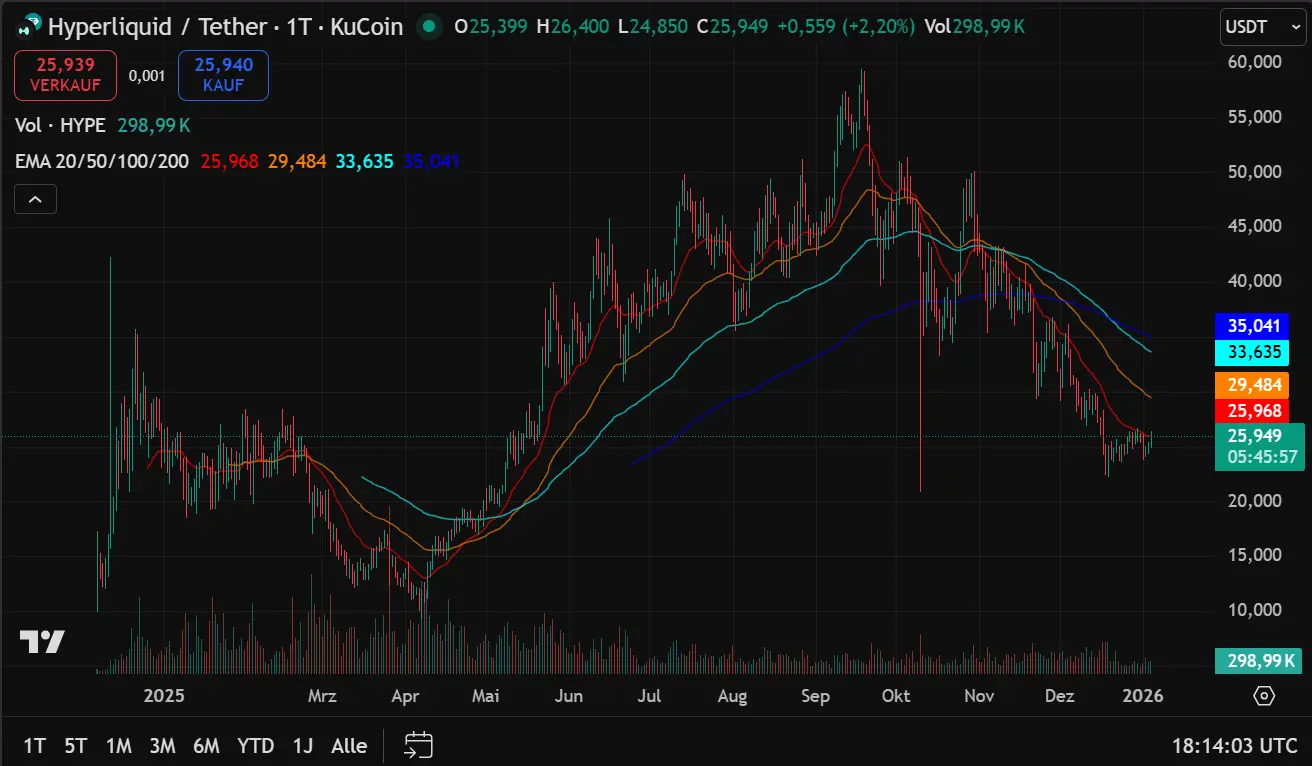Click the red VERKAUF sell button

pyautogui.click(x=65, y=75)
